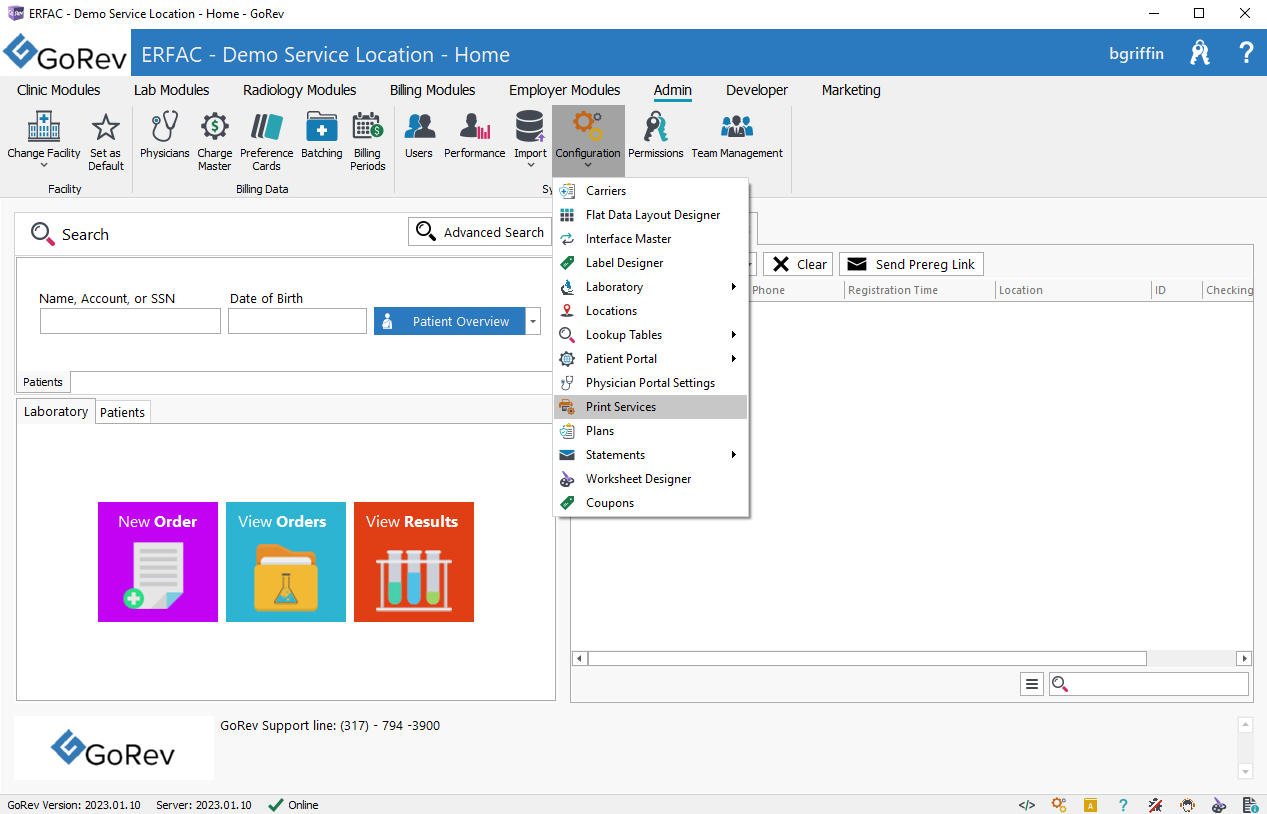Click the Online status indicator
This screenshot has height=814, width=1267.
[x=293, y=805]
